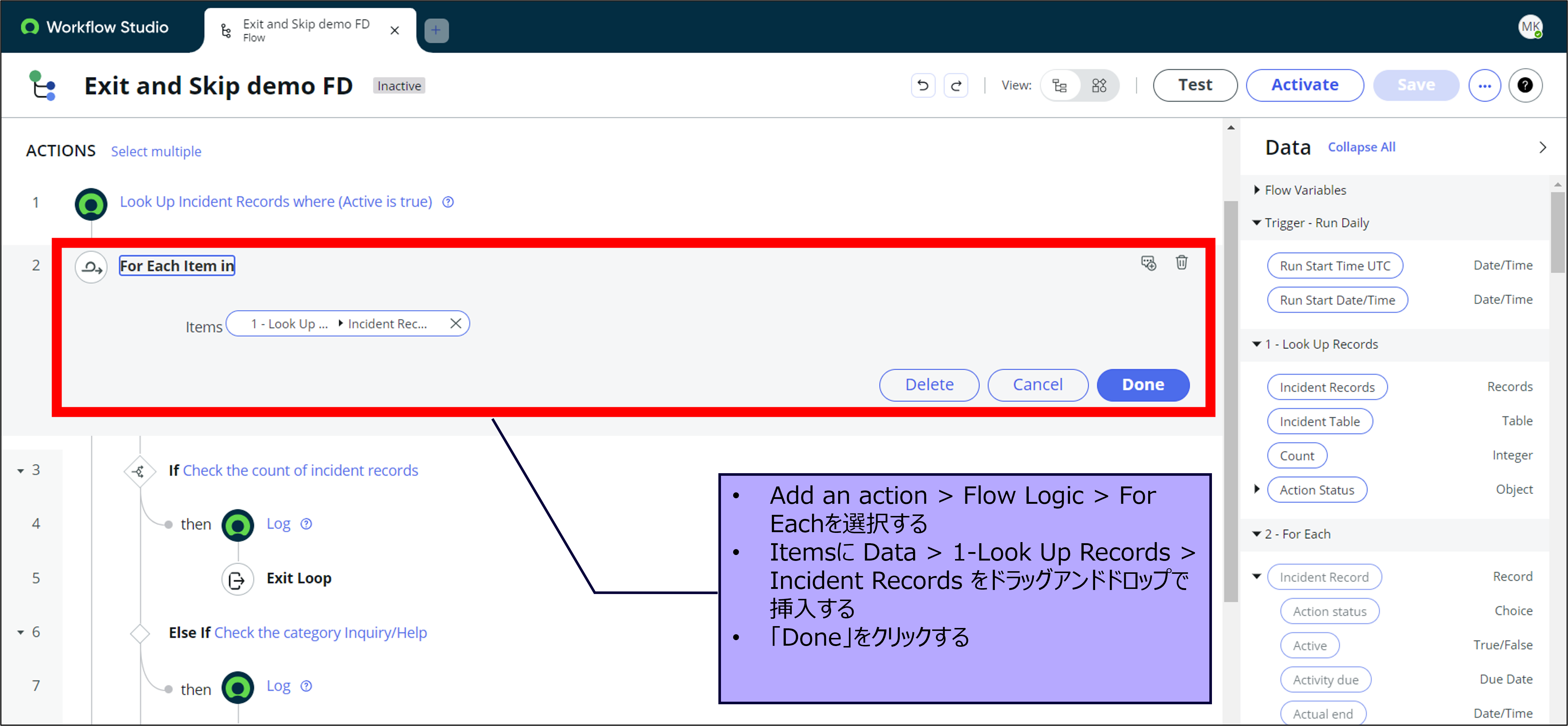Click the redo arrow icon

[x=956, y=85]
